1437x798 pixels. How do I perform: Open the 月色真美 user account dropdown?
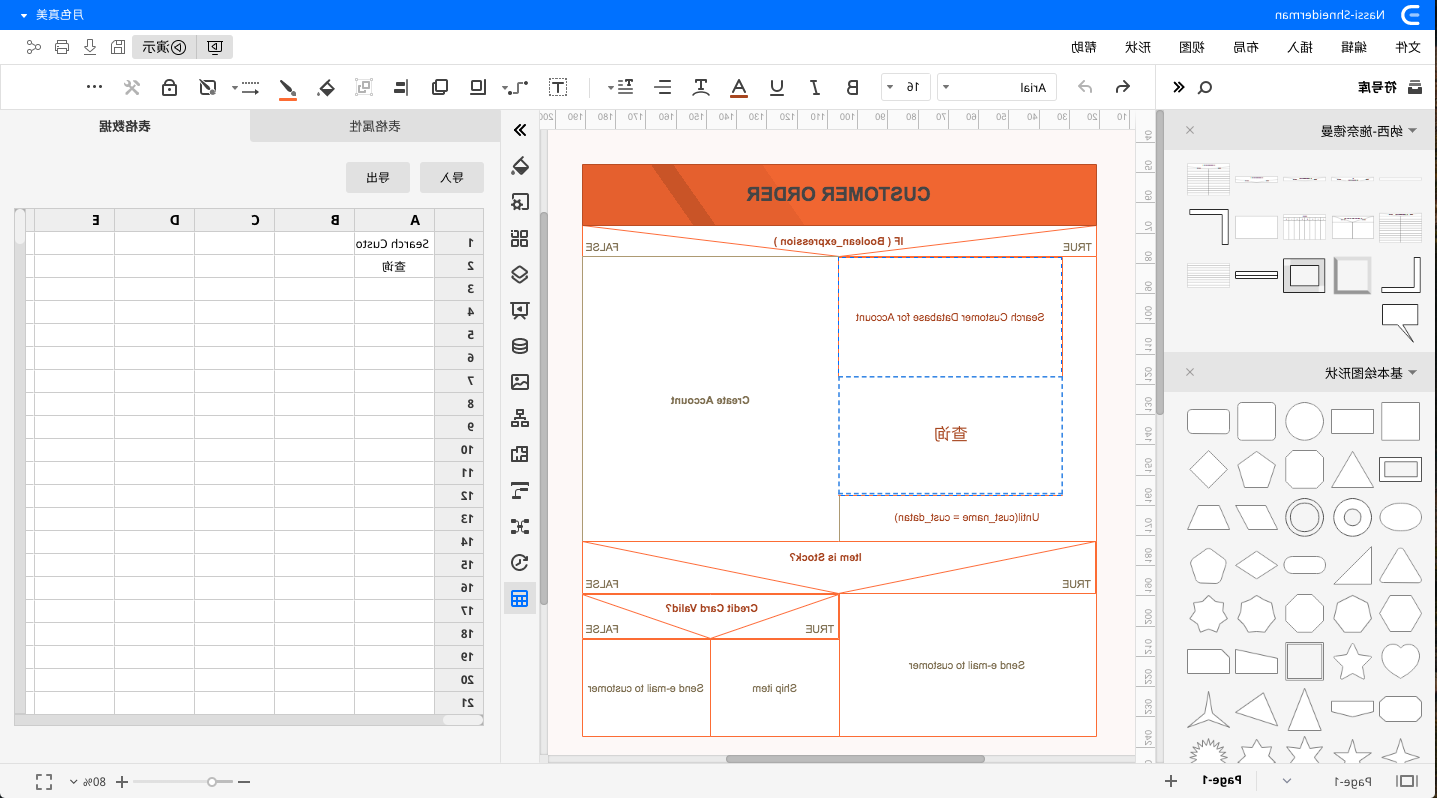tap(52, 14)
